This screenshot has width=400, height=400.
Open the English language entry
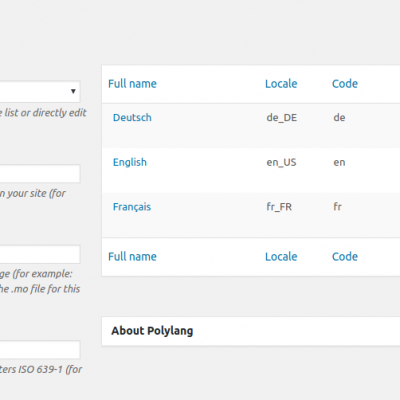130,162
